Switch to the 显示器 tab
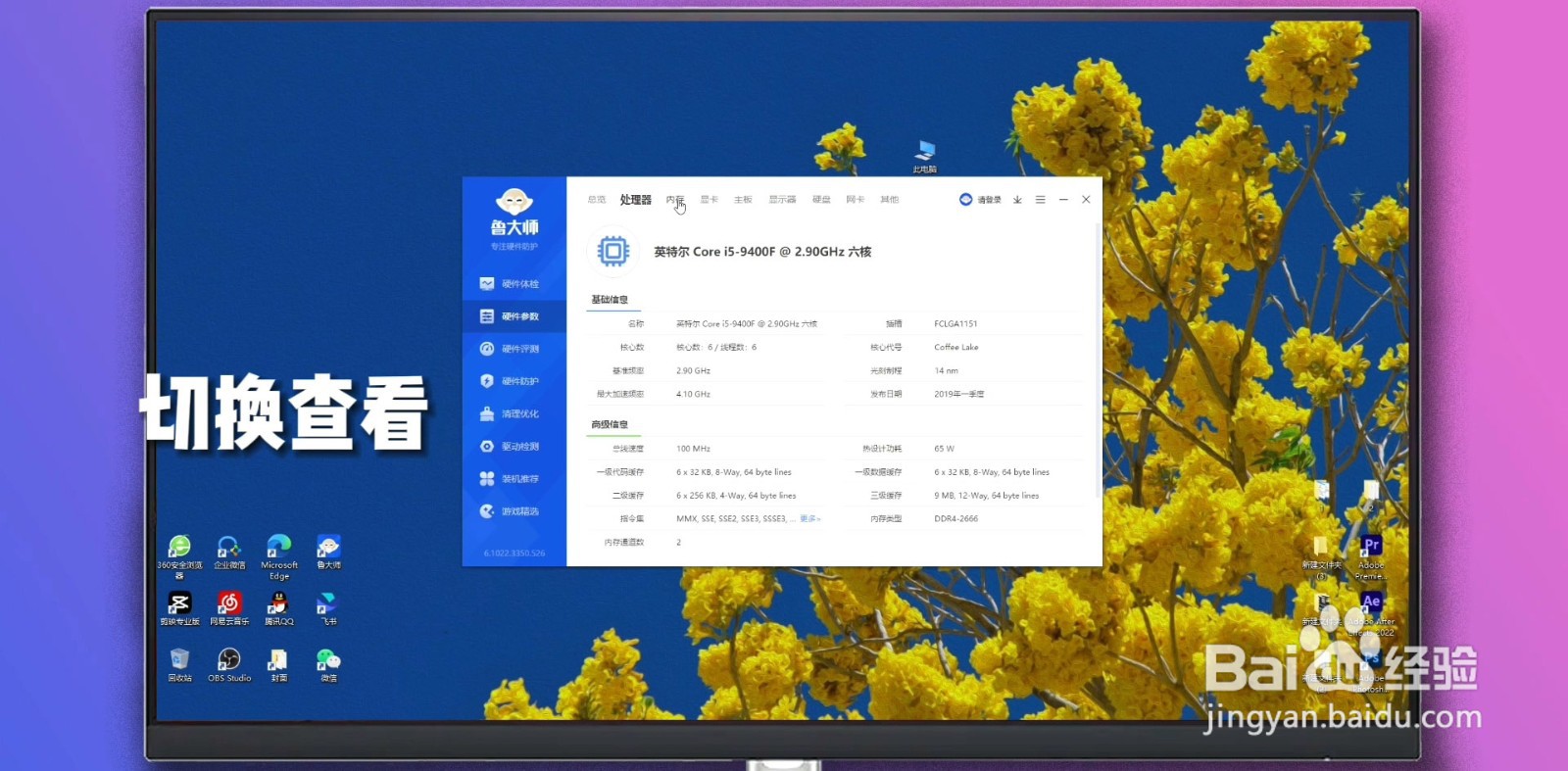 coord(782,200)
